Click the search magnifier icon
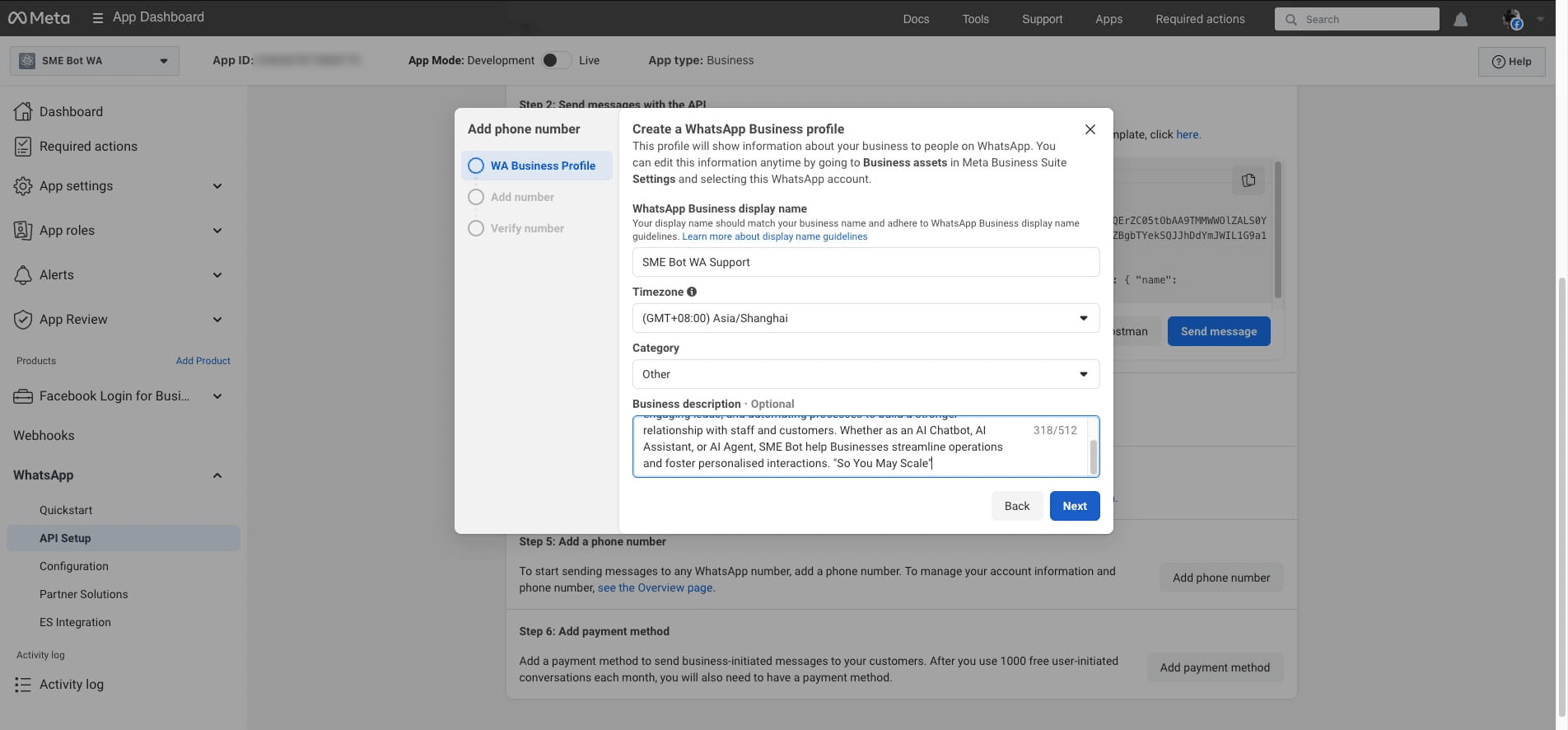Viewport: 1568px width, 730px height. (x=1290, y=19)
